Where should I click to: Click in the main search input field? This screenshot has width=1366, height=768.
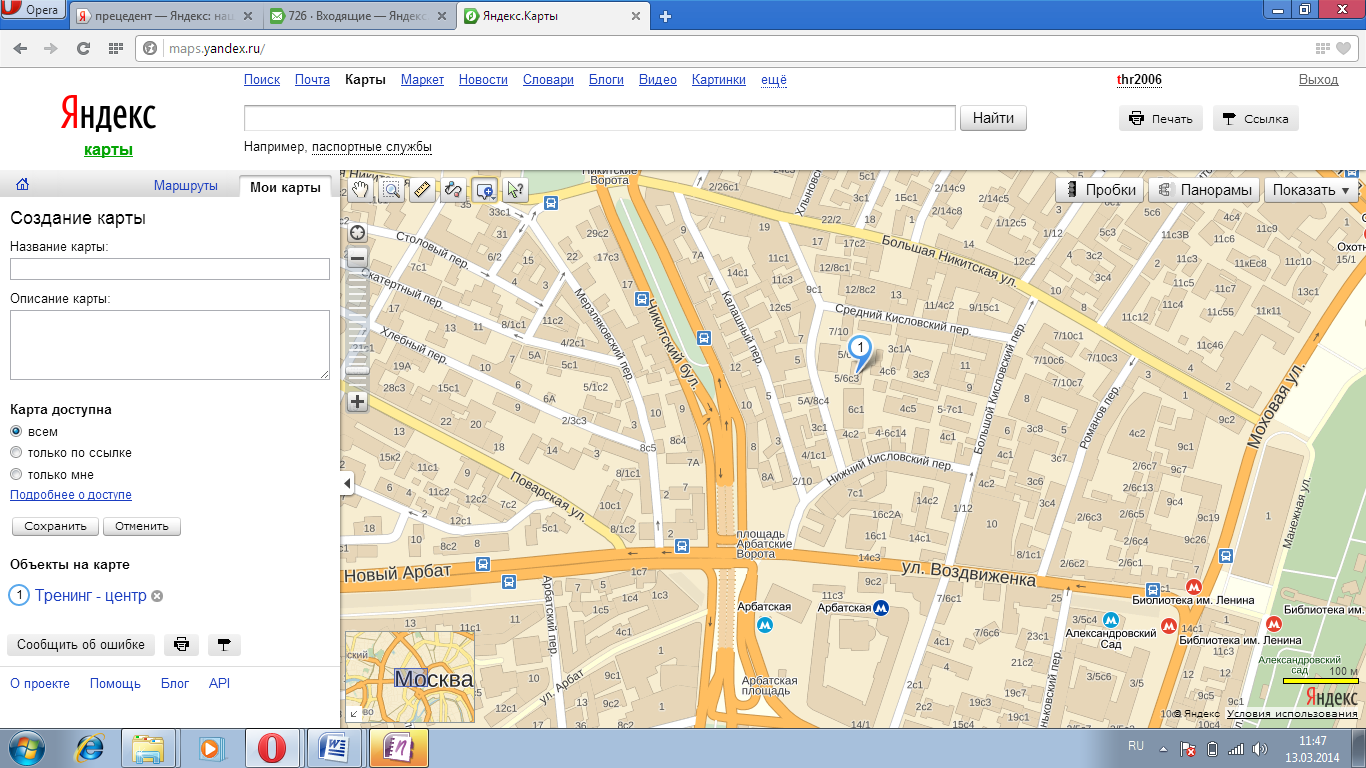tap(600, 118)
